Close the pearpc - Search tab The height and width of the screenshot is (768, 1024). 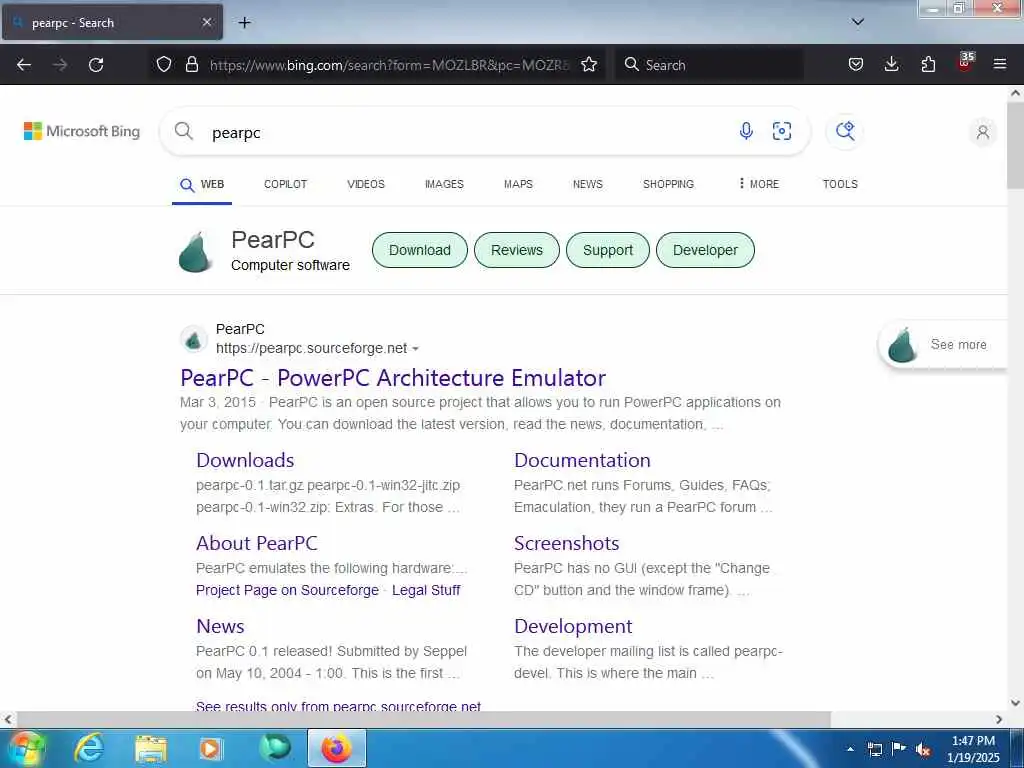[206, 22]
